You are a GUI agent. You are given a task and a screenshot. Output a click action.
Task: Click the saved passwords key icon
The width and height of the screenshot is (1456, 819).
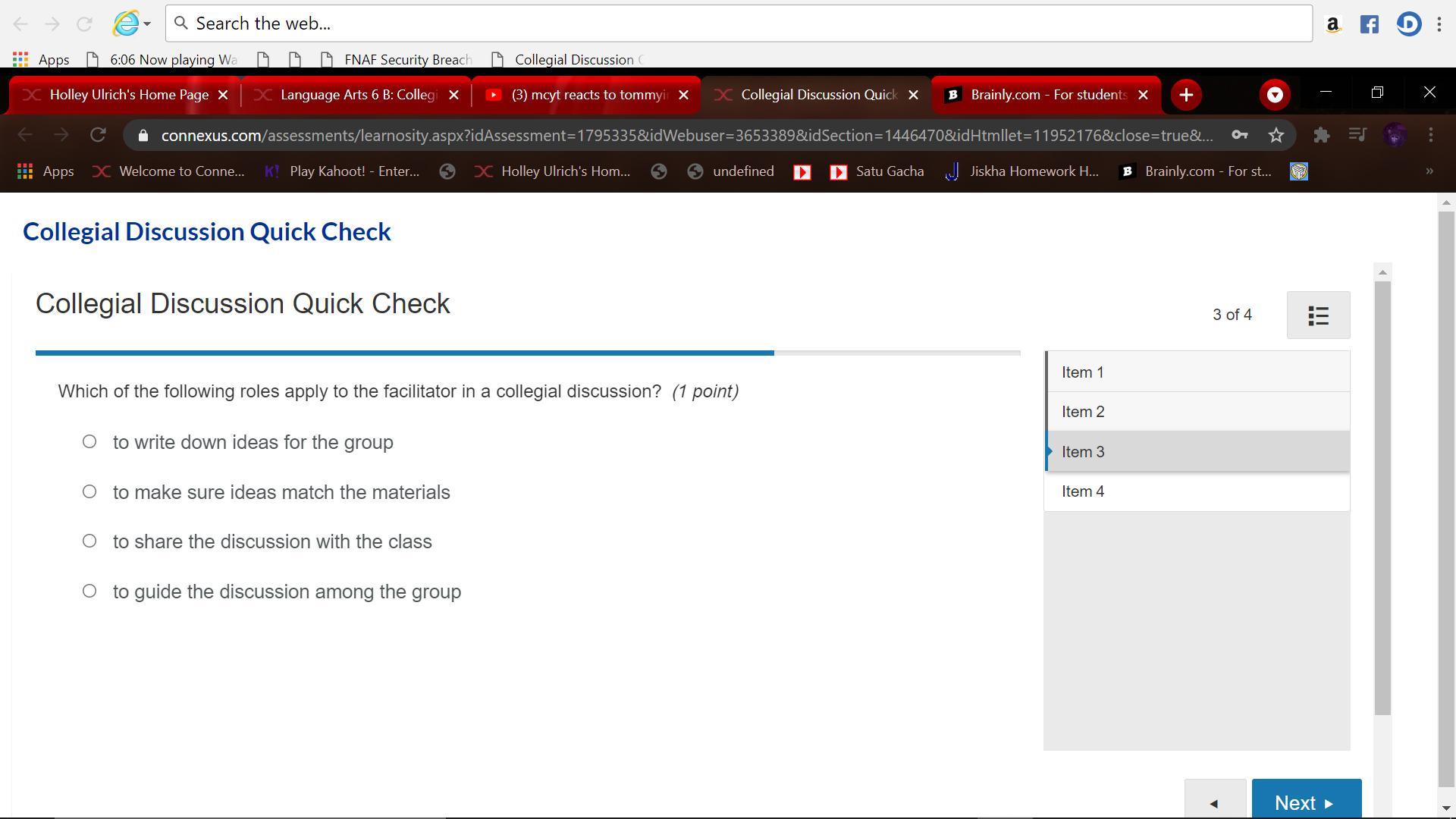click(x=1239, y=135)
